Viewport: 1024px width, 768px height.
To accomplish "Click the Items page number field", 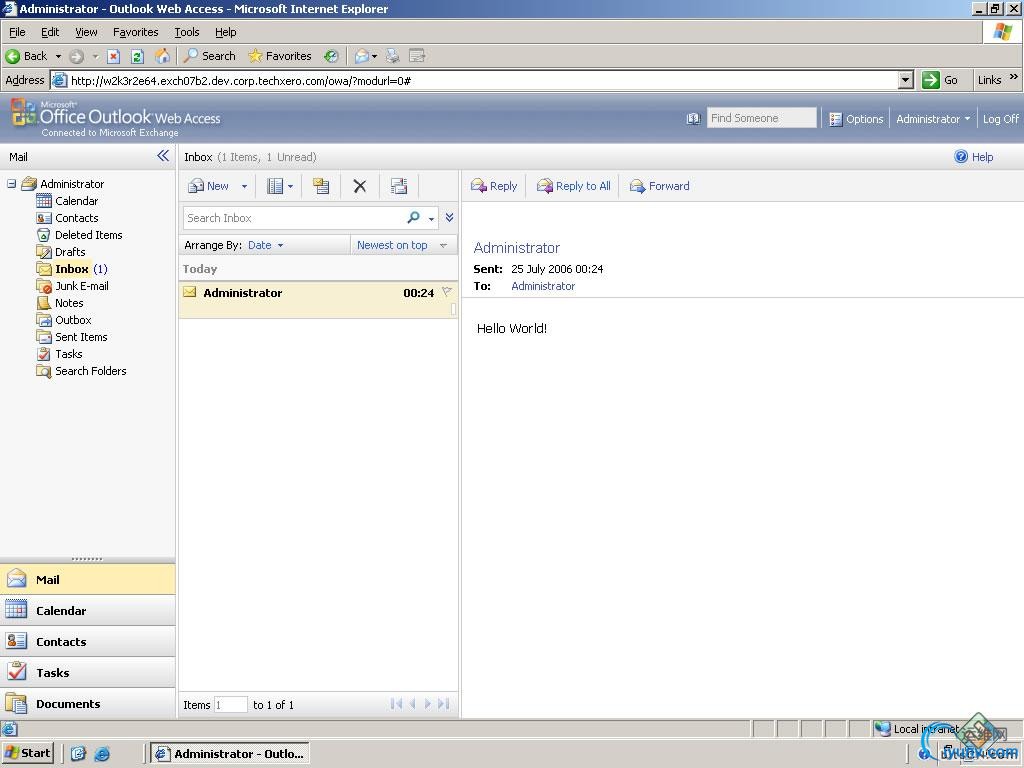I will pos(231,705).
